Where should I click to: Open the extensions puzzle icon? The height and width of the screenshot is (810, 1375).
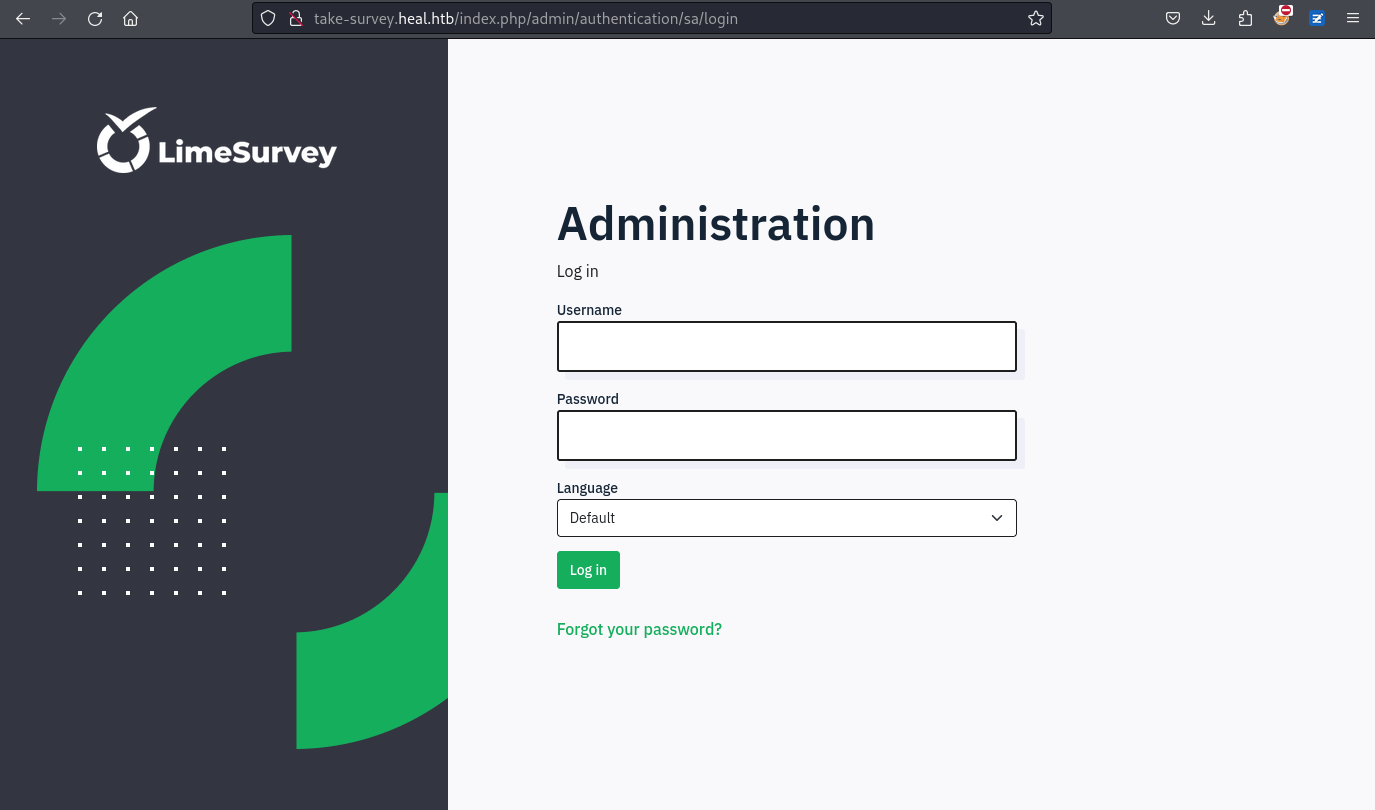1245,18
